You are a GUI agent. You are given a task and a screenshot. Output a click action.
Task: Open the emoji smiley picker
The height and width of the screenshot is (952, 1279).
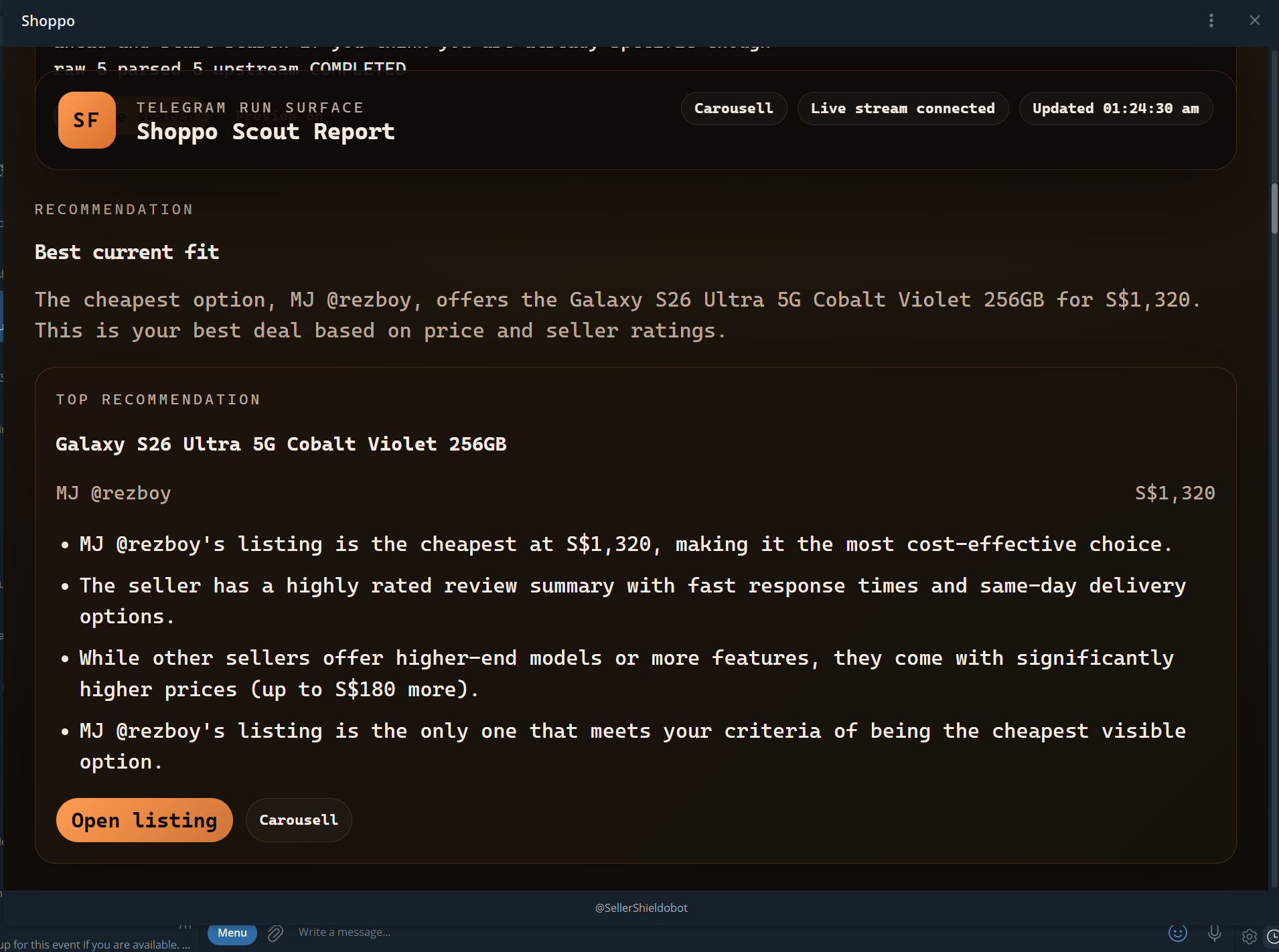pos(1177,933)
